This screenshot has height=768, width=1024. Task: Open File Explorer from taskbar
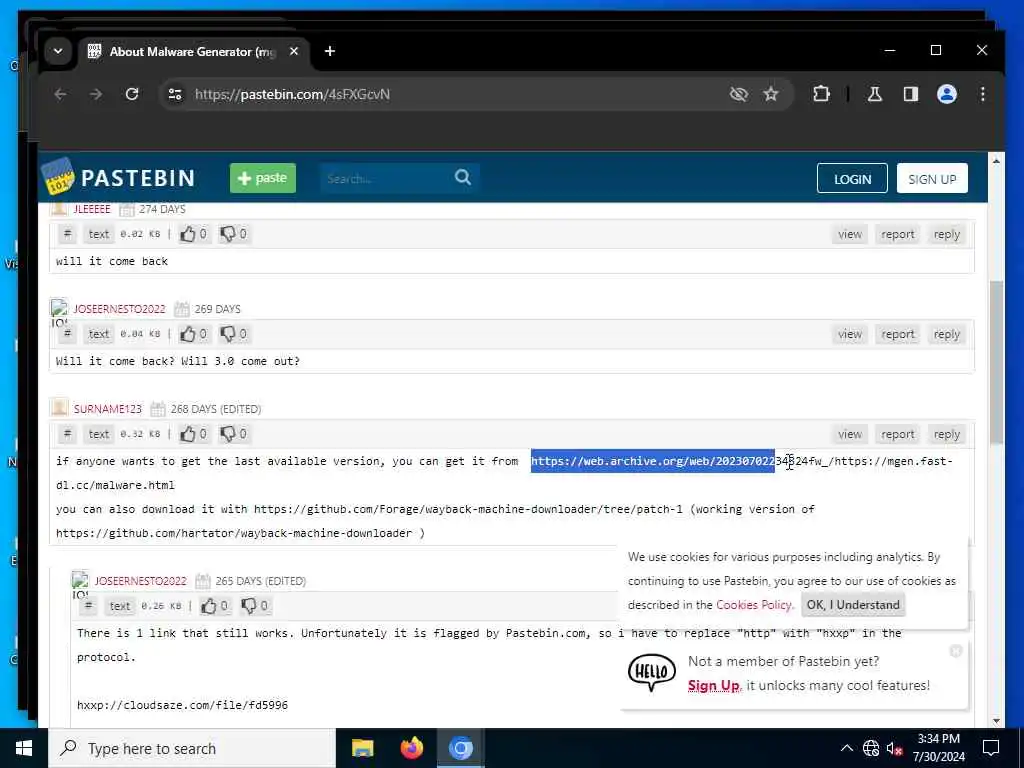(362, 748)
